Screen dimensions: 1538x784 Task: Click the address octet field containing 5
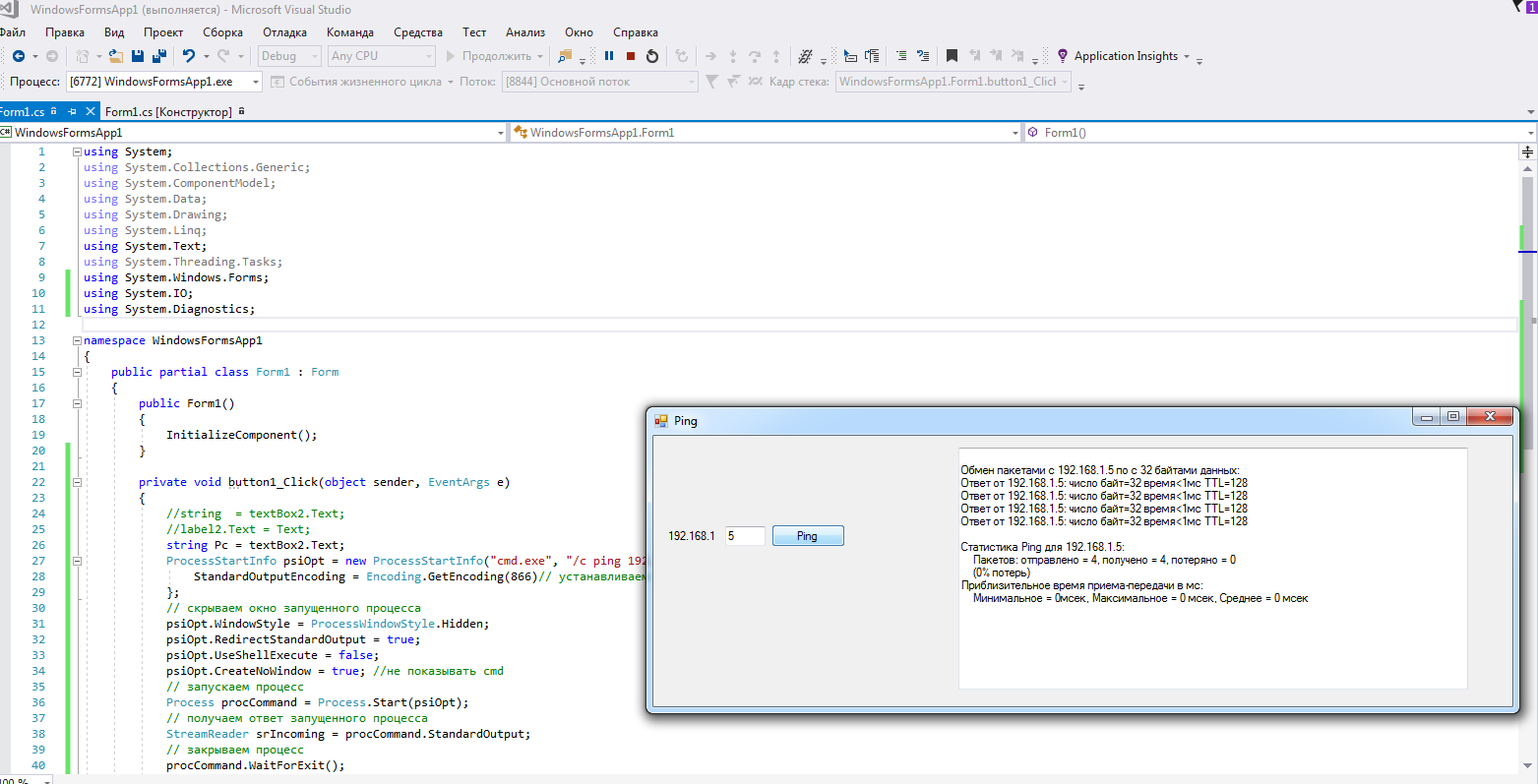tap(745, 536)
